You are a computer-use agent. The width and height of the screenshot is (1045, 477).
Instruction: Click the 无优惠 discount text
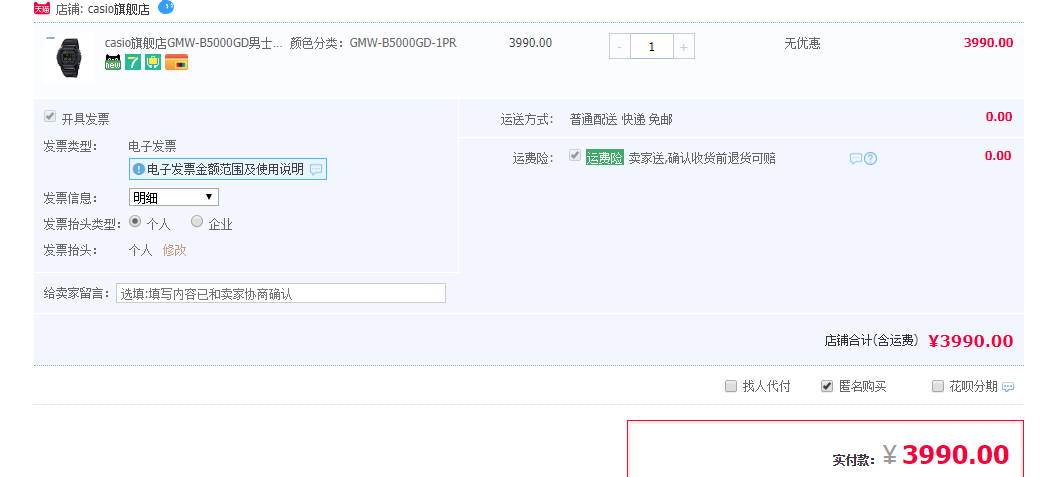click(802, 44)
